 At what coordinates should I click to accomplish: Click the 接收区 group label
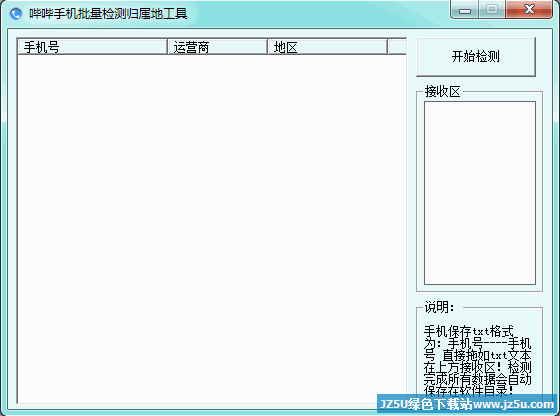442,92
